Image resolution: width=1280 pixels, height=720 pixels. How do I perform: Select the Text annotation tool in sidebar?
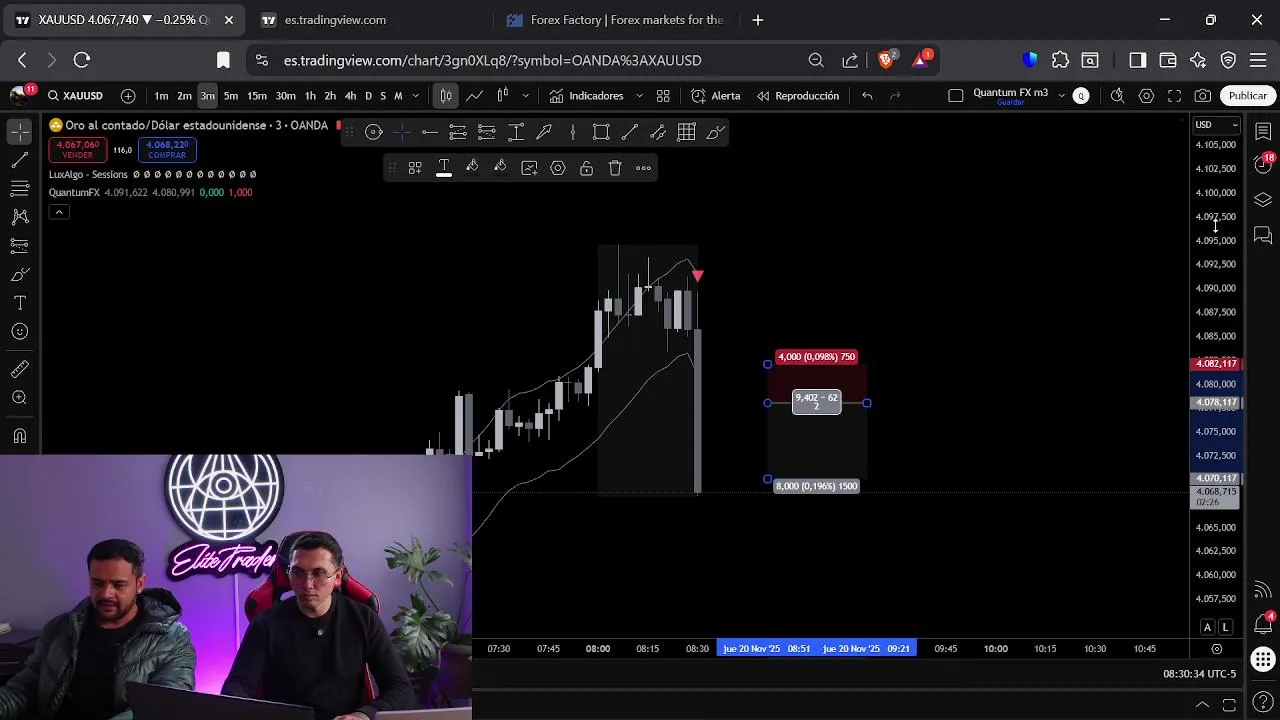(x=19, y=303)
